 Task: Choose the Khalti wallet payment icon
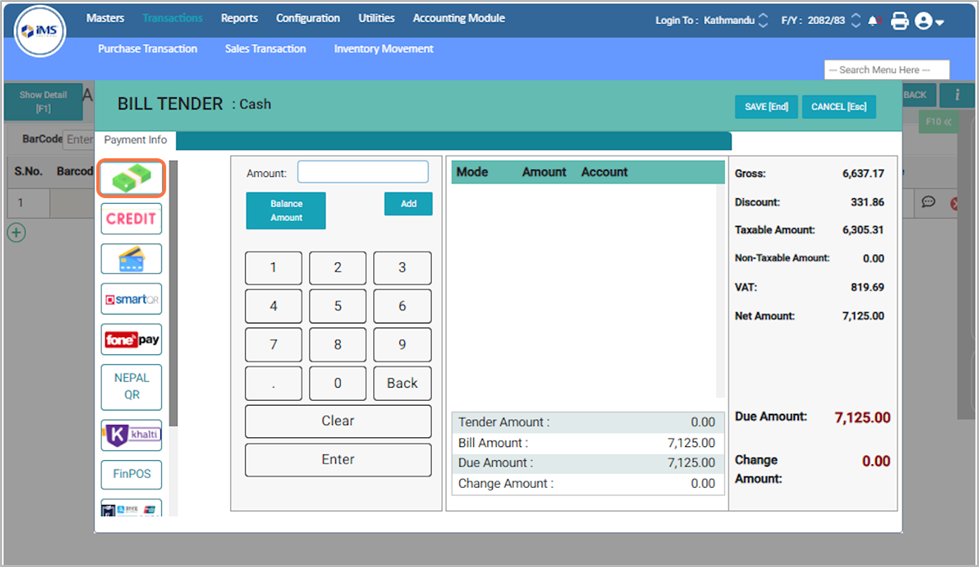click(131, 435)
